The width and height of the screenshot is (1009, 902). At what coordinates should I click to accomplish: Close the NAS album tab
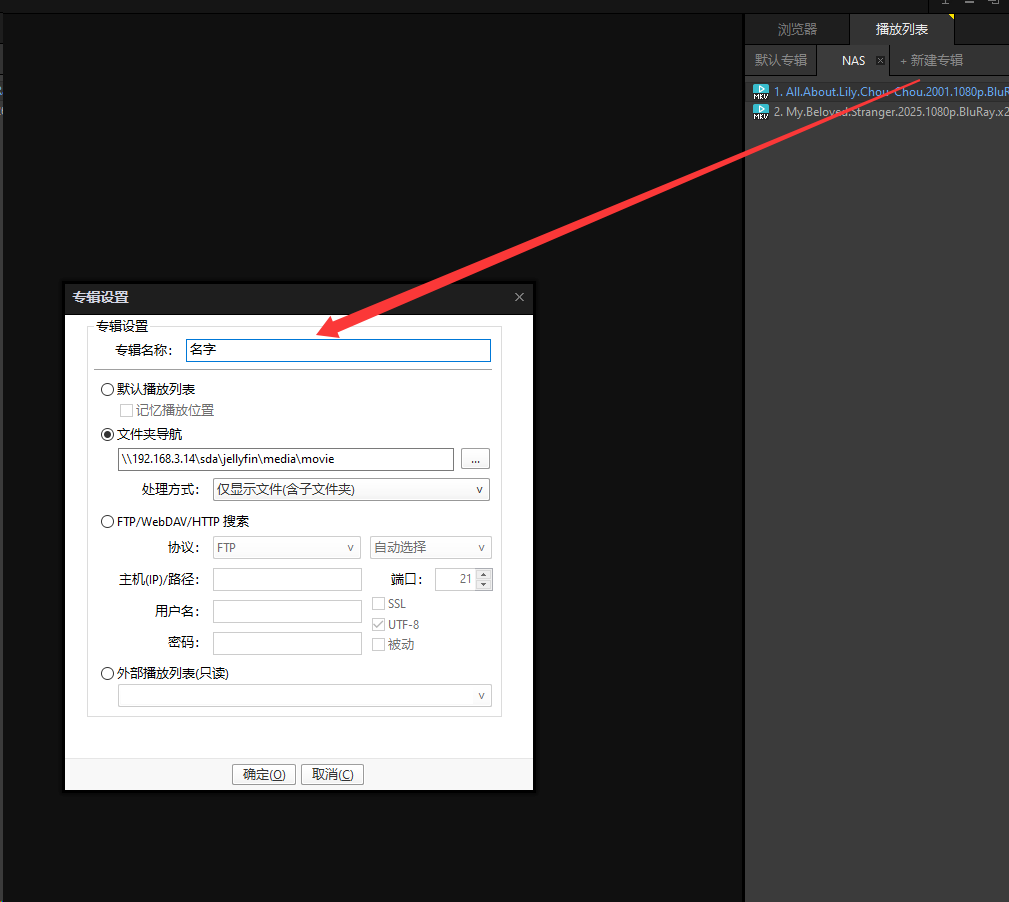point(880,60)
